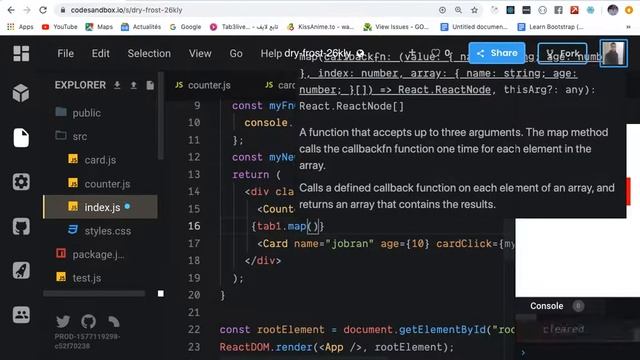Open the File menu
Viewport: 640px width, 360px height.
pos(66,53)
